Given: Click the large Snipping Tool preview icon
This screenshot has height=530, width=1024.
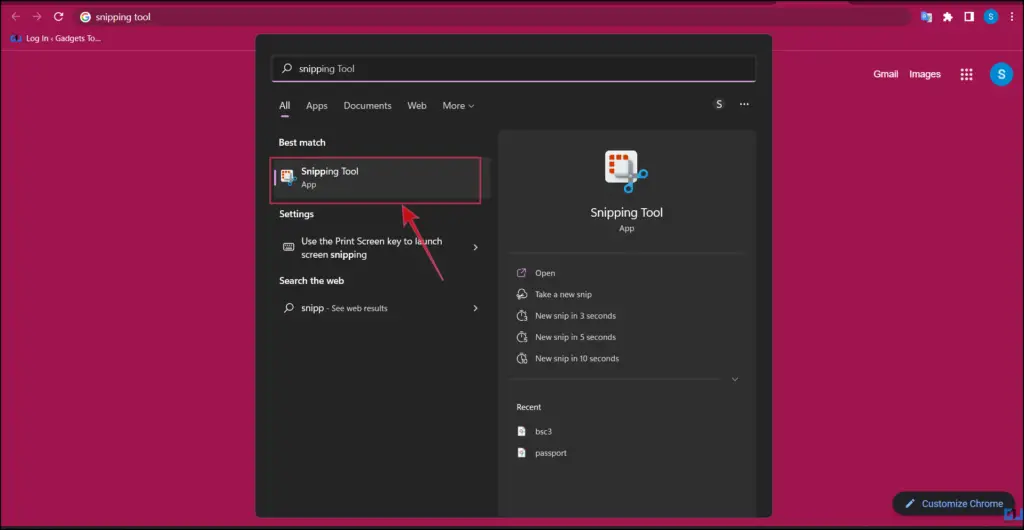Looking at the screenshot, I should tap(626, 171).
